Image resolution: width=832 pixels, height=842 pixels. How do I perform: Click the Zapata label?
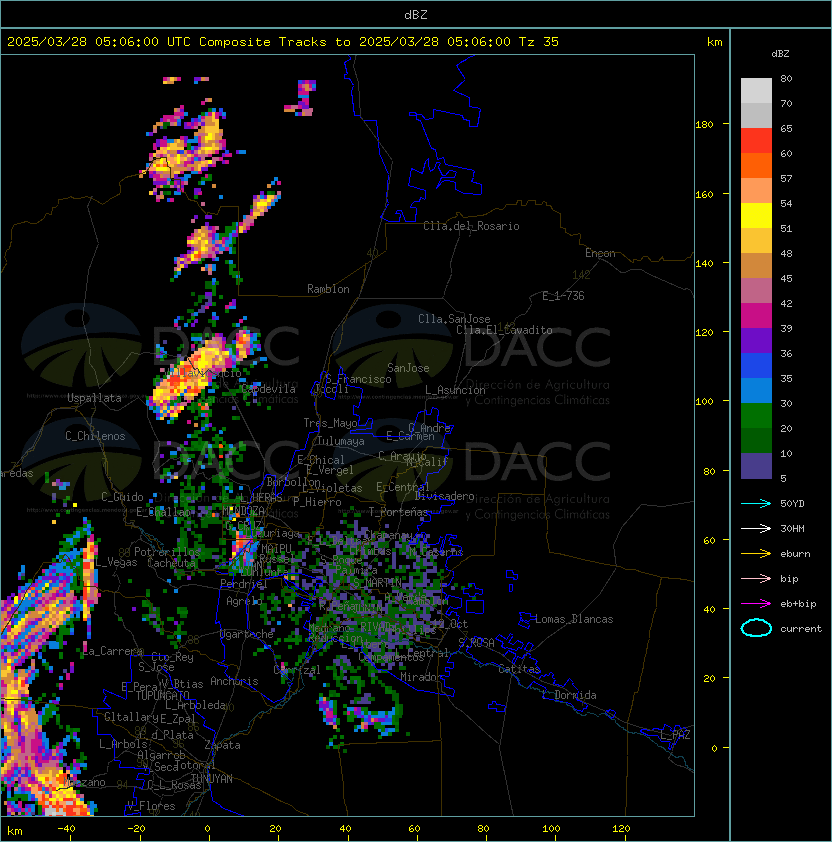[x=222, y=745]
